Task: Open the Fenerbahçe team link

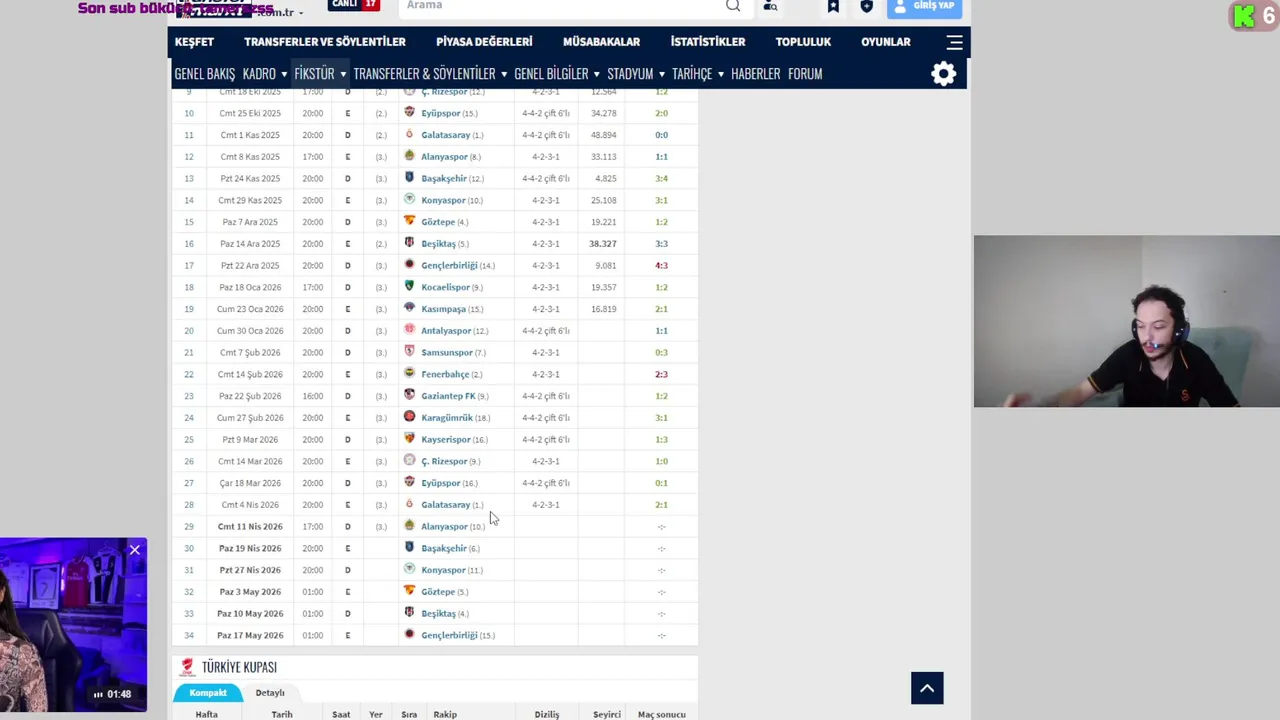Action: (x=445, y=374)
